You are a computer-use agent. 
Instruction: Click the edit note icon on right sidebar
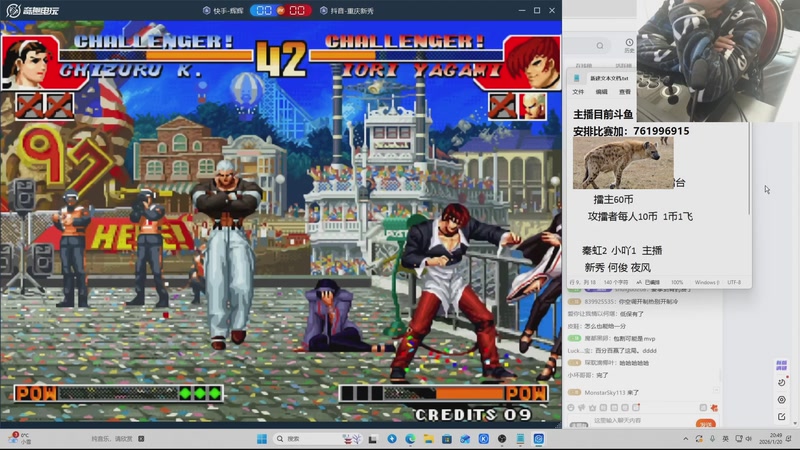tap(781, 417)
